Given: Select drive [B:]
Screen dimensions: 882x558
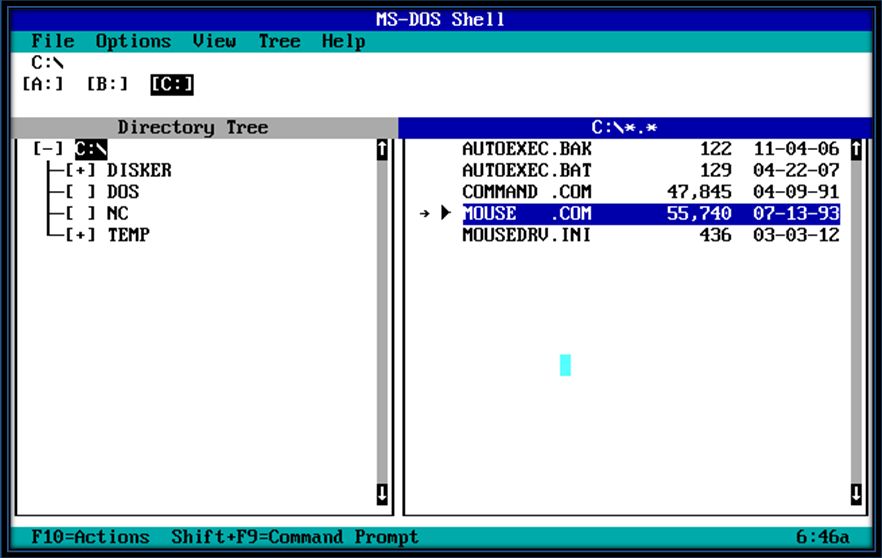Looking at the screenshot, I should click(107, 84).
